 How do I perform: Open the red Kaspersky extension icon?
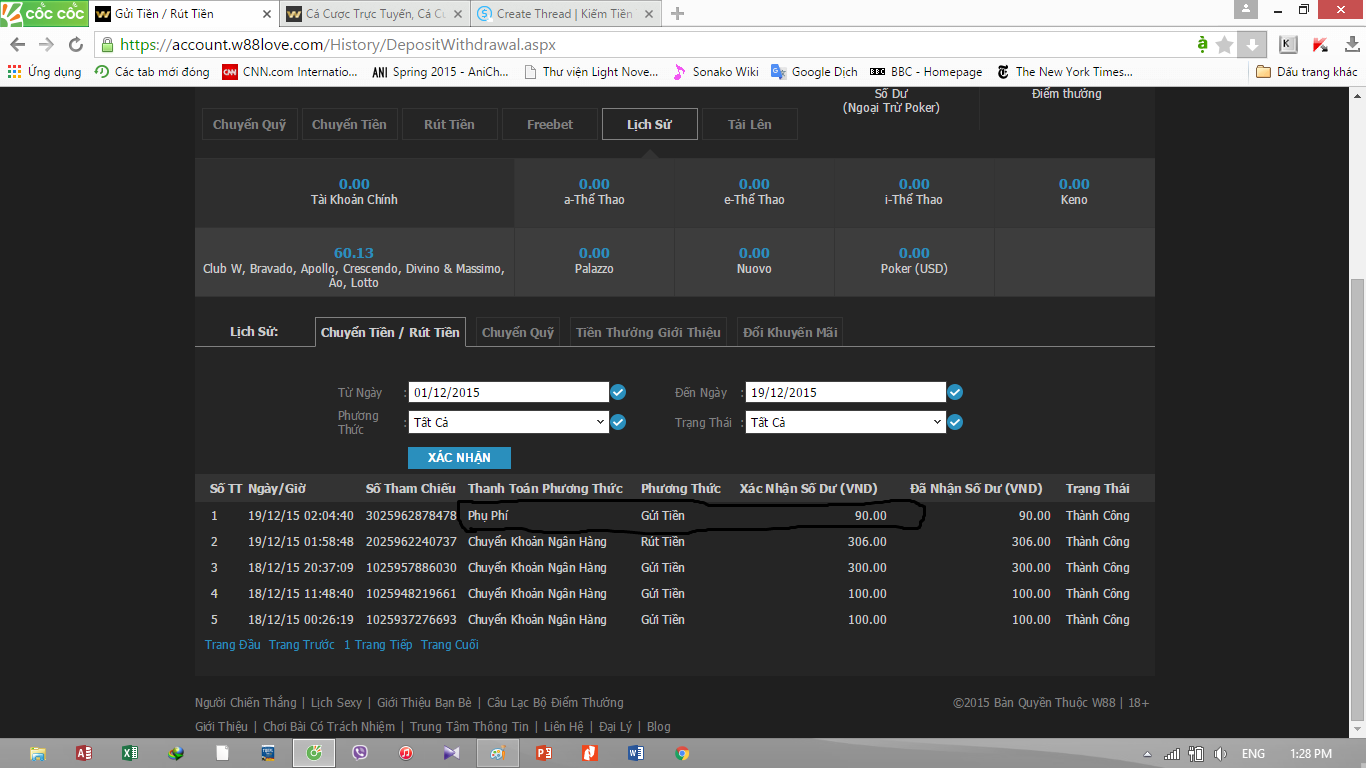pyautogui.click(x=1319, y=45)
